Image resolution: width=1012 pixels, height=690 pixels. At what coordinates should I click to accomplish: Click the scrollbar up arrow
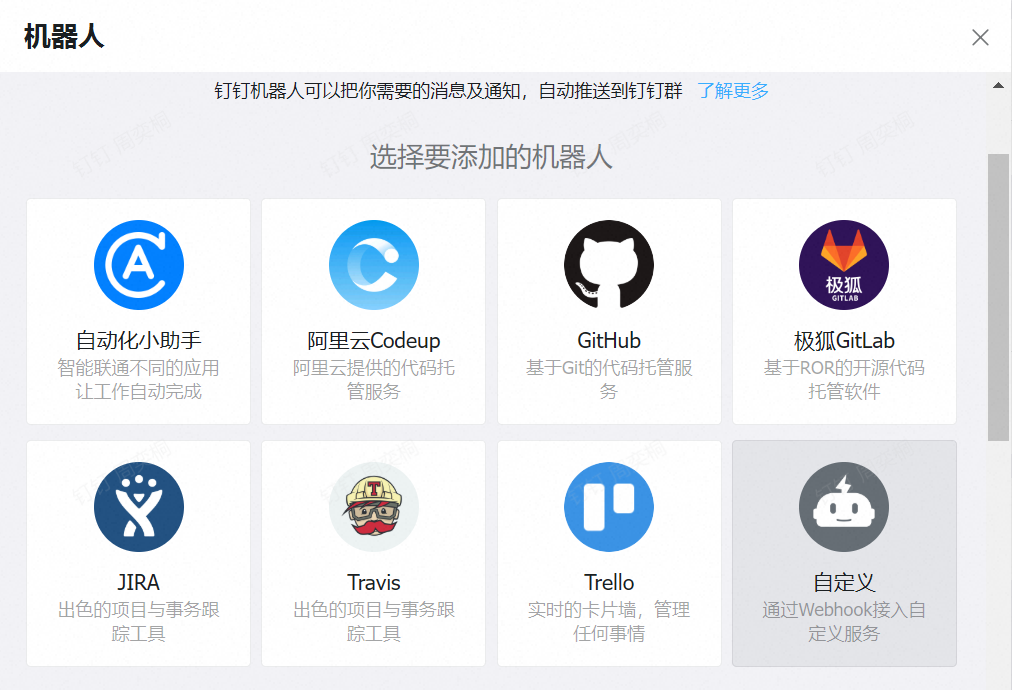pyautogui.click(x=998, y=85)
